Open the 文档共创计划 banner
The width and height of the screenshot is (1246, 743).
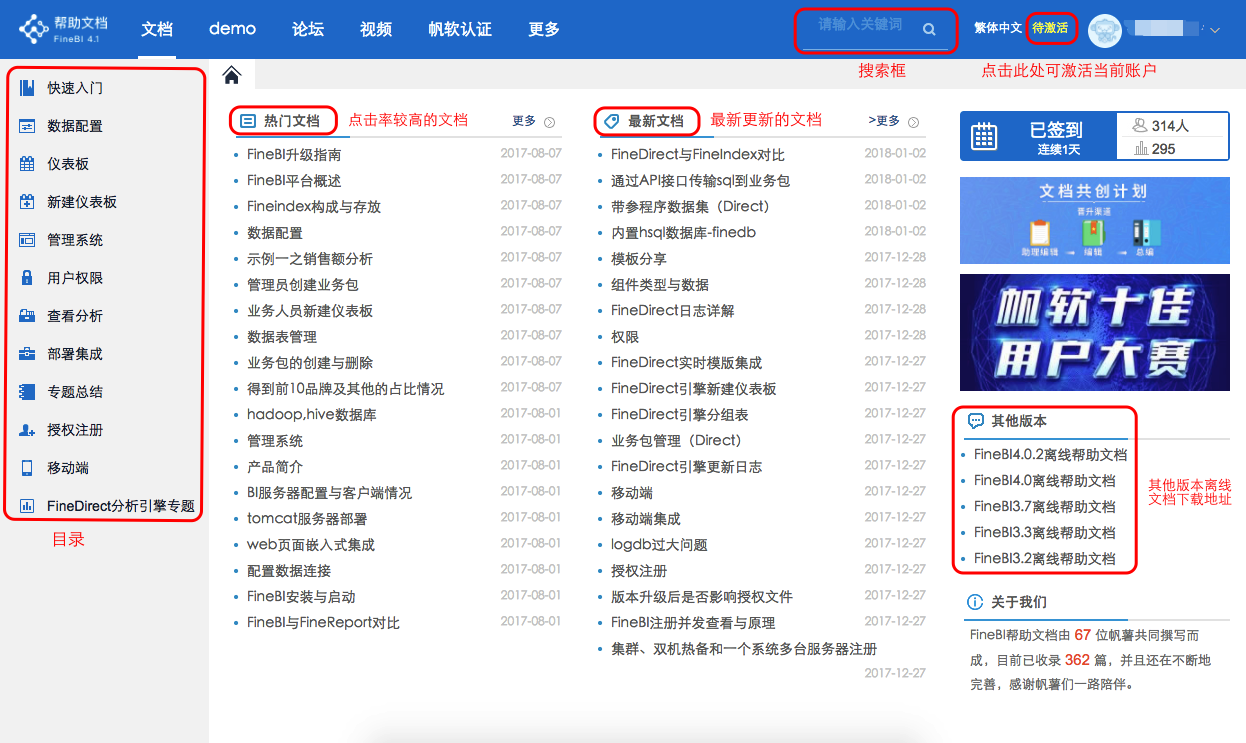(1094, 220)
